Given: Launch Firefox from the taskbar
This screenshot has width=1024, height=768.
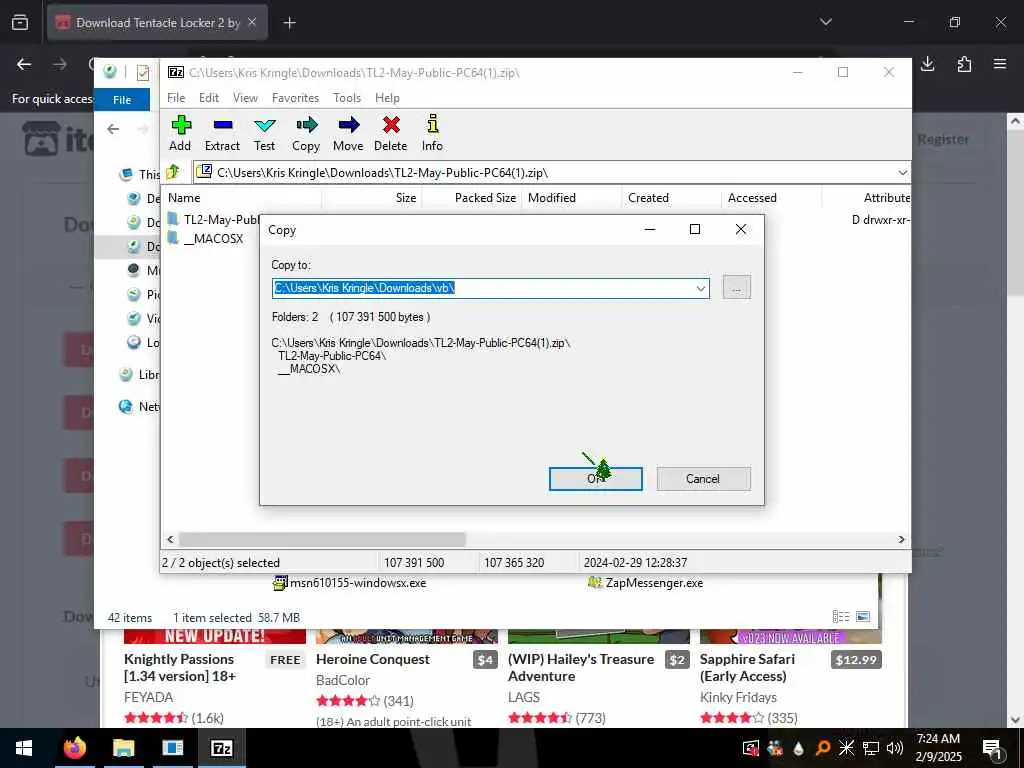Looking at the screenshot, I should 74,748.
